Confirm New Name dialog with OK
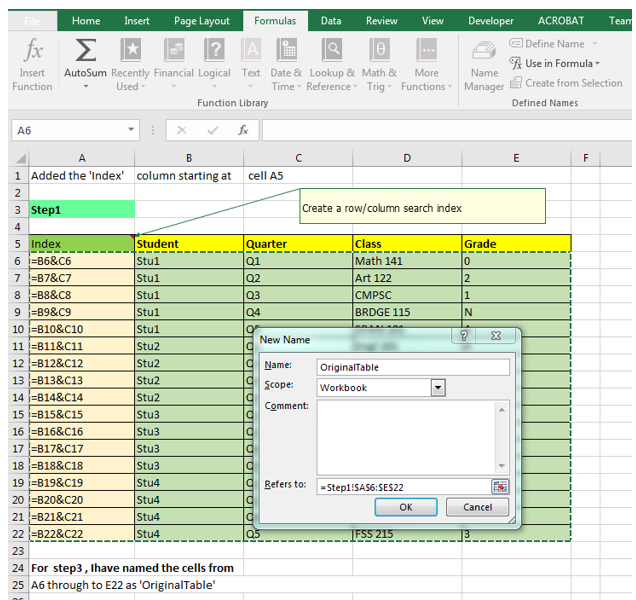Image resolution: width=636 pixels, height=600 pixels. tap(406, 507)
